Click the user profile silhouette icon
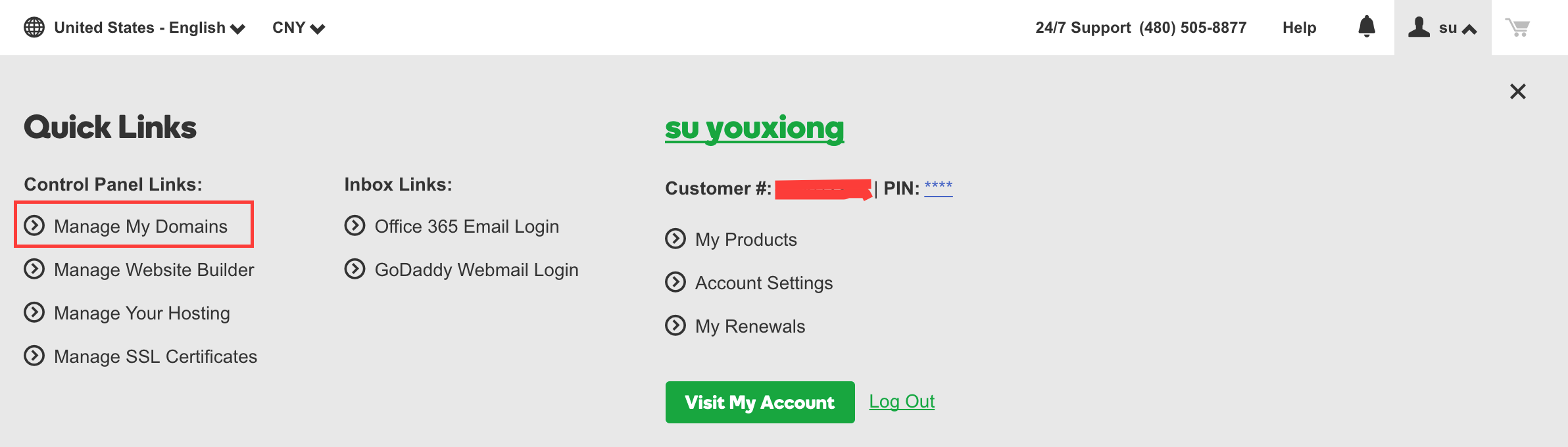 pyautogui.click(x=1419, y=27)
